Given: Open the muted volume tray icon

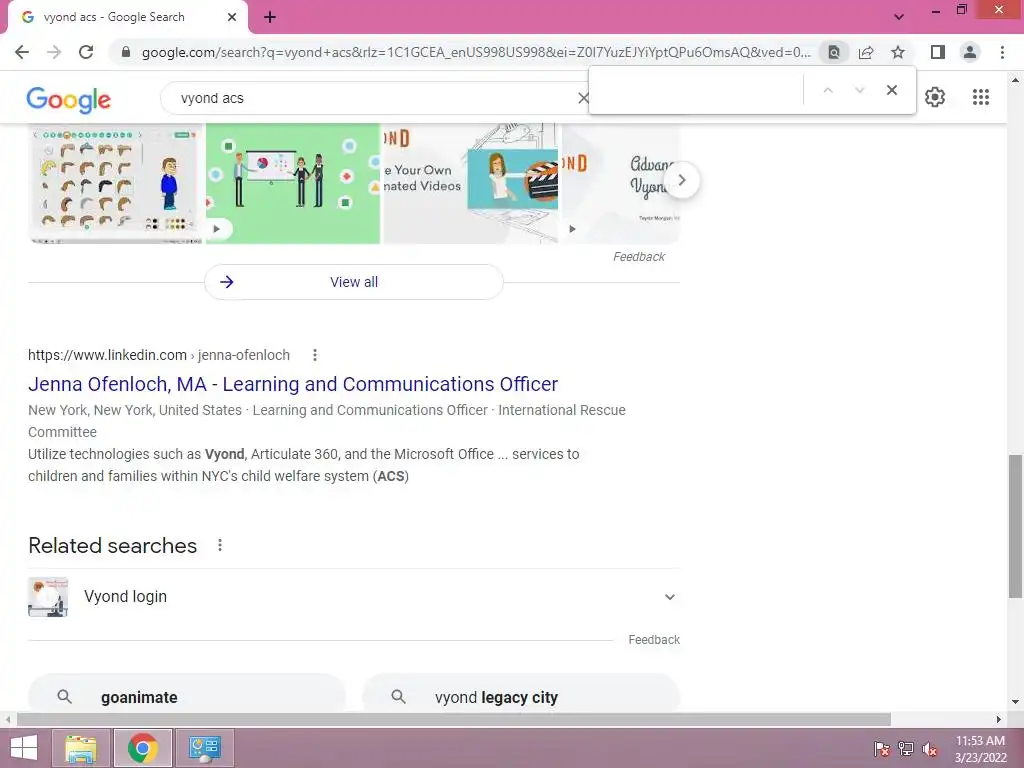Looking at the screenshot, I should [x=930, y=748].
